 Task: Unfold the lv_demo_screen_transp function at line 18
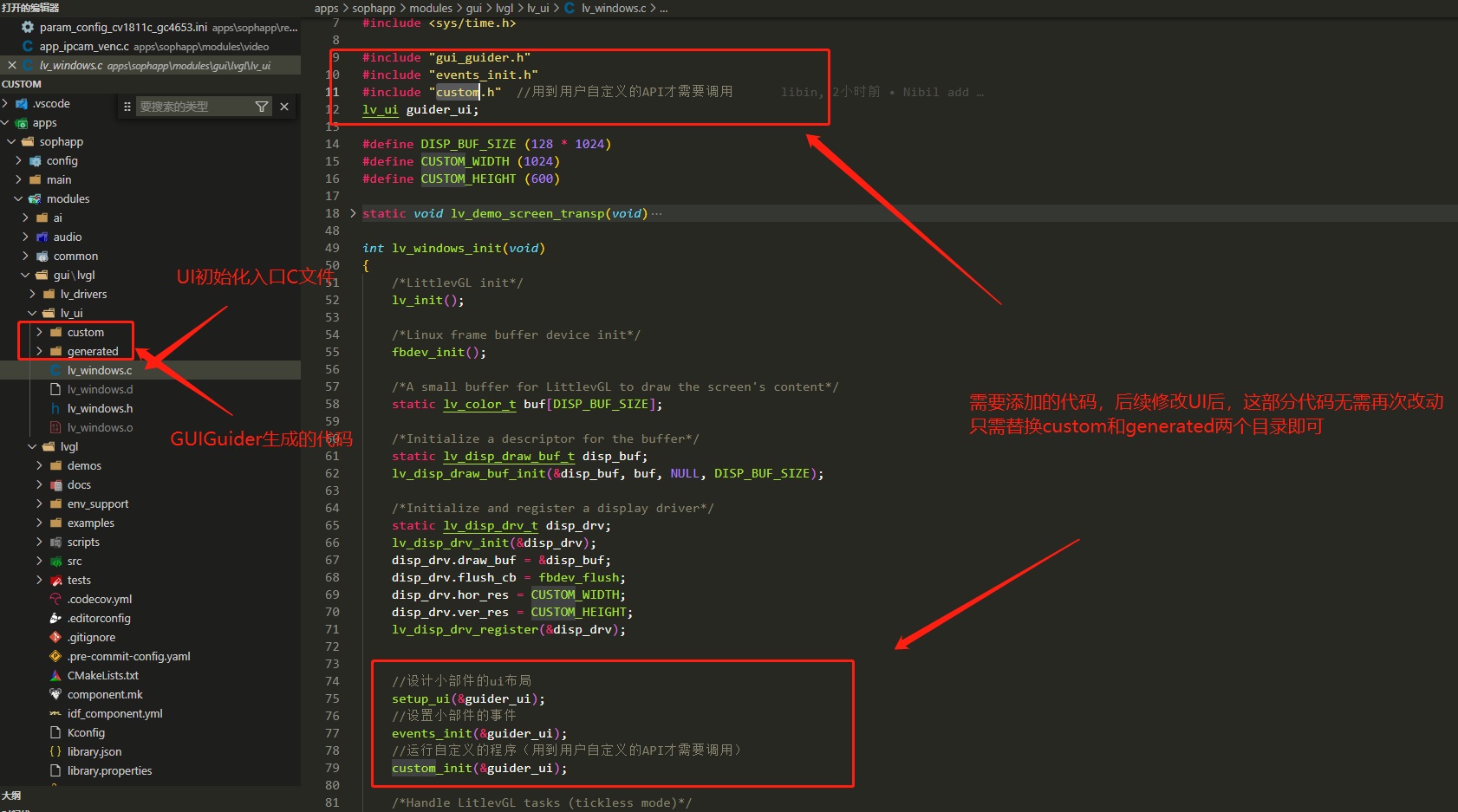pos(353,213)
